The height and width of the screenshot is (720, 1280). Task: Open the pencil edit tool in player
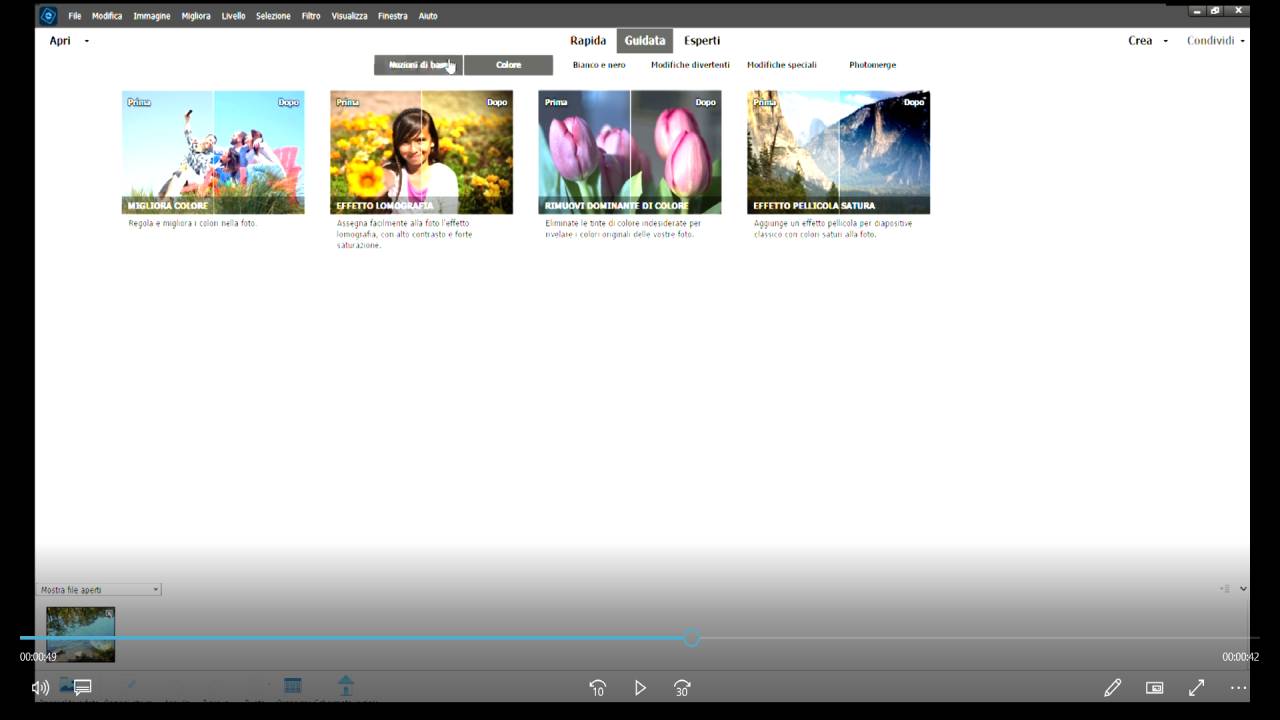coord(1112,688)
